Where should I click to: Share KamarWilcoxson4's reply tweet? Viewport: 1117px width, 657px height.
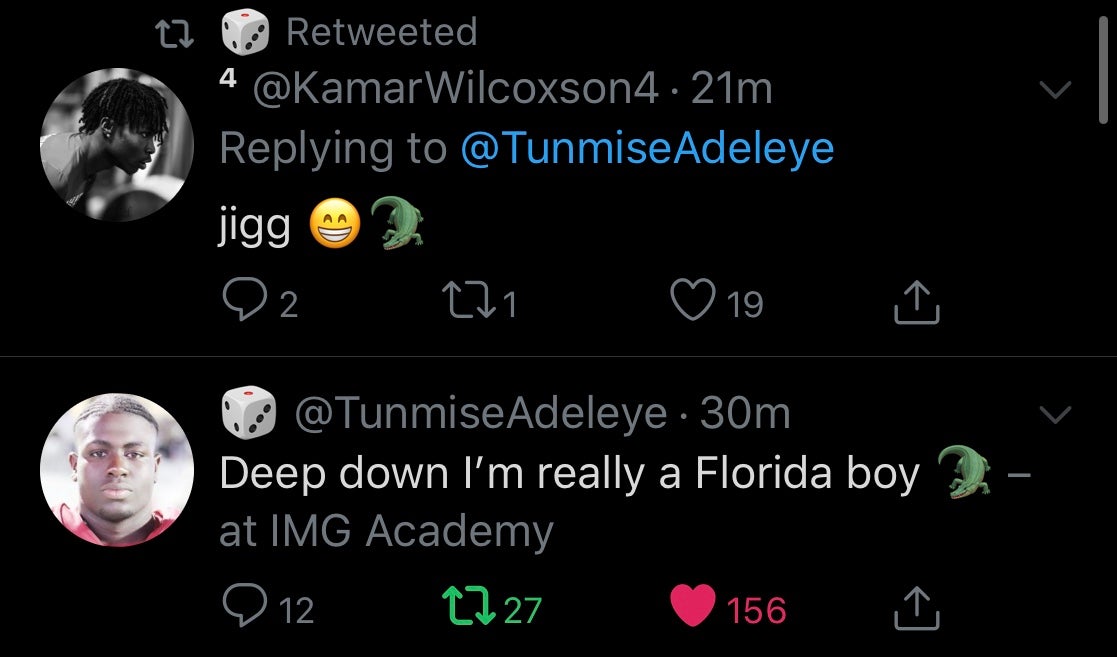916,303
